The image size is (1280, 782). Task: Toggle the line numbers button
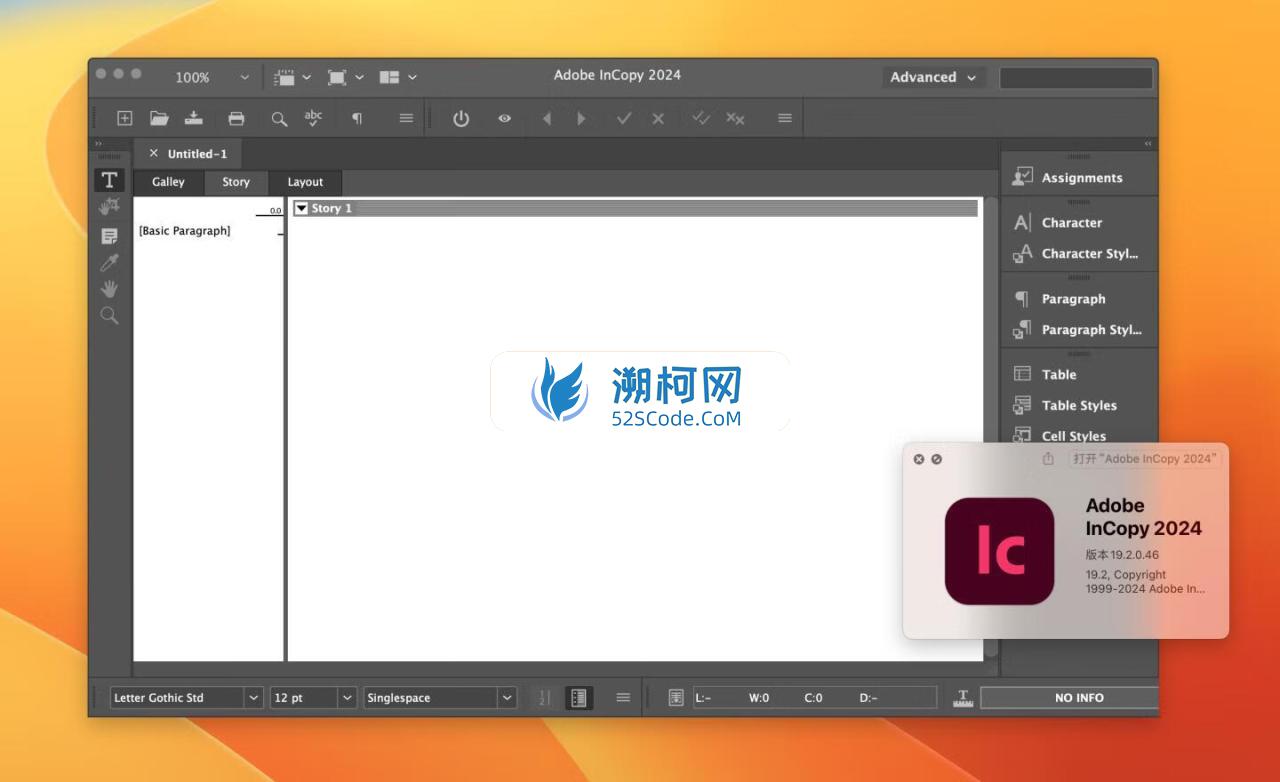(544, 698)
